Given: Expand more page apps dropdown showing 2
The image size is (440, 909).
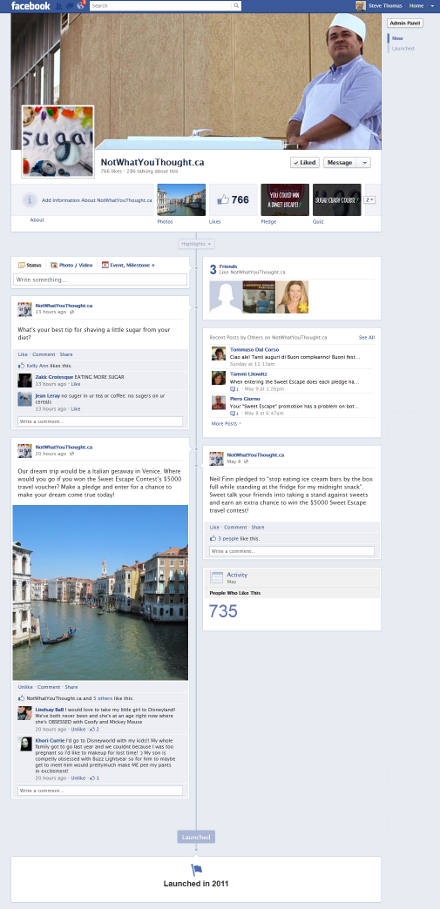Looking at the screenshot, I should coord(370,199).
